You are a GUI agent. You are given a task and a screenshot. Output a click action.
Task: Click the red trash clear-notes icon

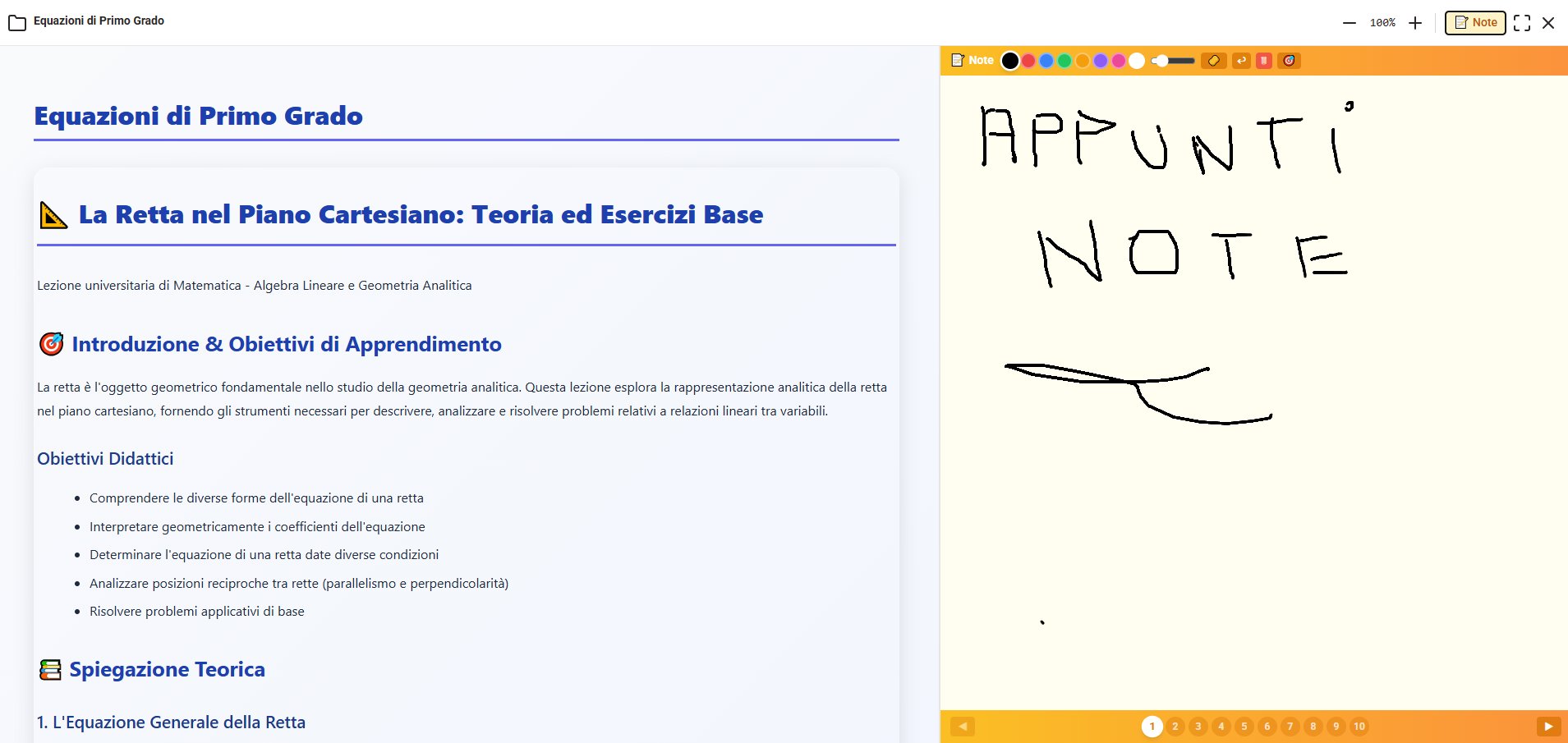[1264, 61]
